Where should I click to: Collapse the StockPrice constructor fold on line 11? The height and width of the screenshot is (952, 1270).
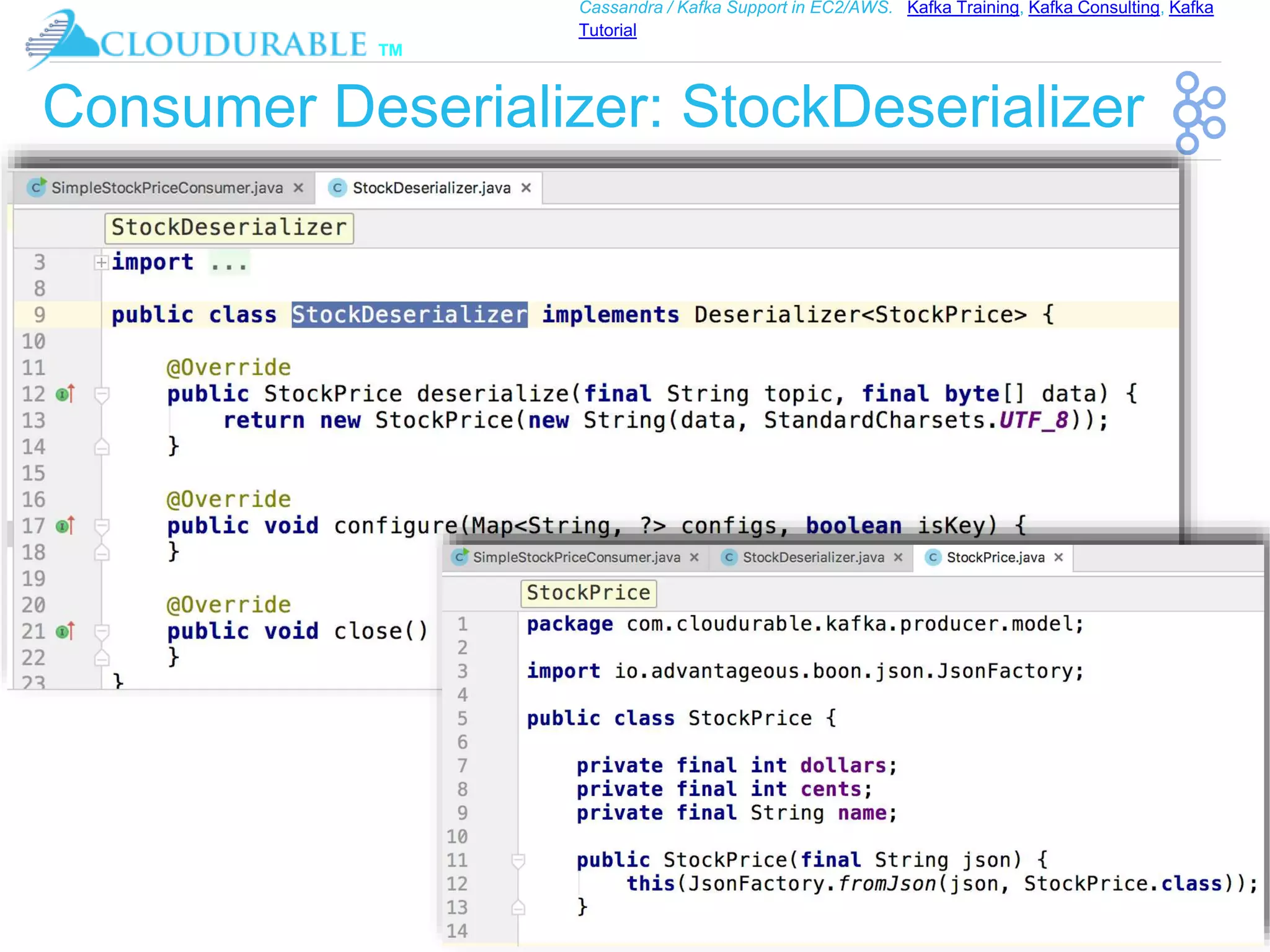click(518, 860)
